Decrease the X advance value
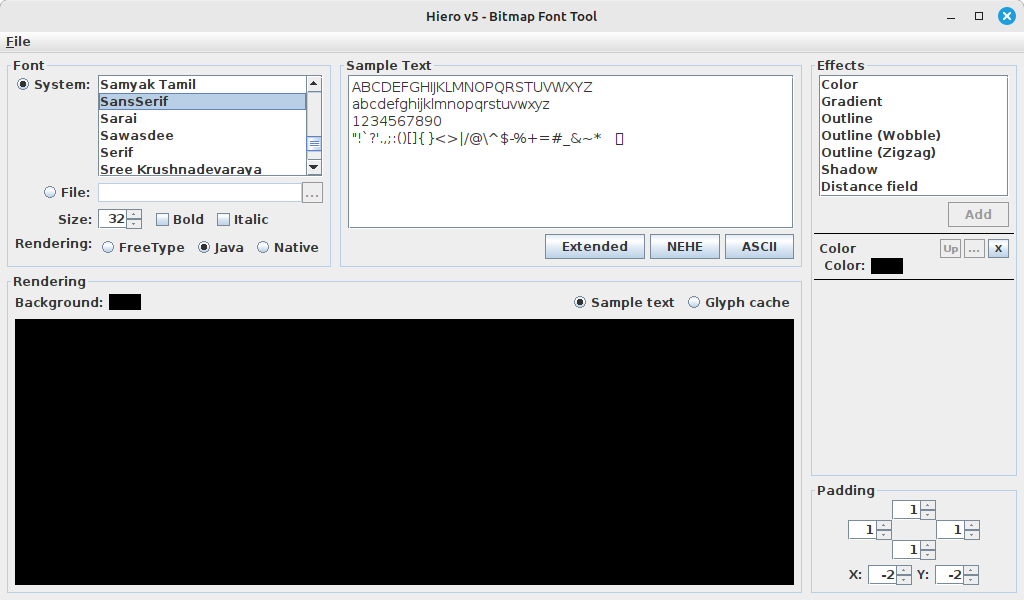Screen dimensions: 1024x600 904,579
